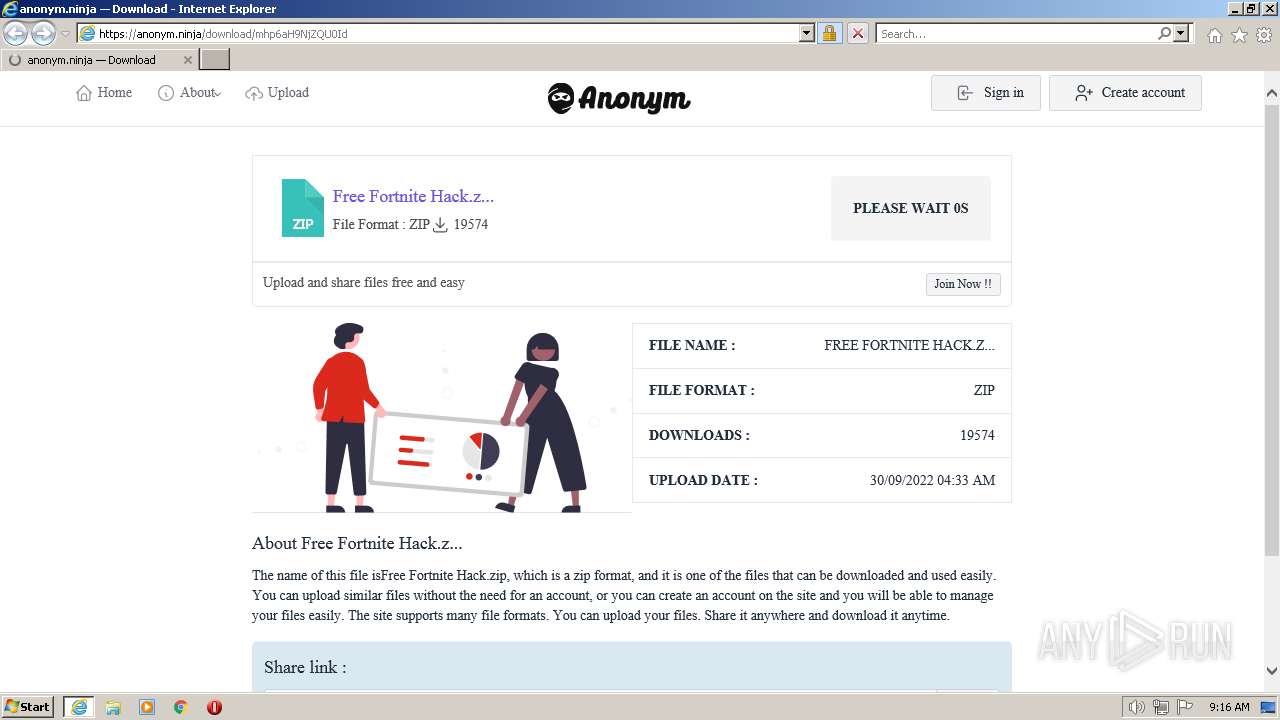Image resolution: width=1280 pixels, height=720 pixels.
Task: Open Favorites star icon
Action: pos(1239,35)
